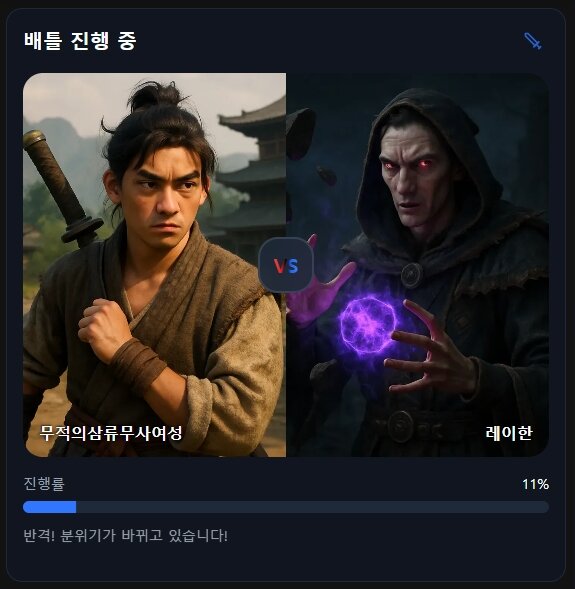Click the blue sword icon in header
575x589 pixels.
[x=533, y=41]
